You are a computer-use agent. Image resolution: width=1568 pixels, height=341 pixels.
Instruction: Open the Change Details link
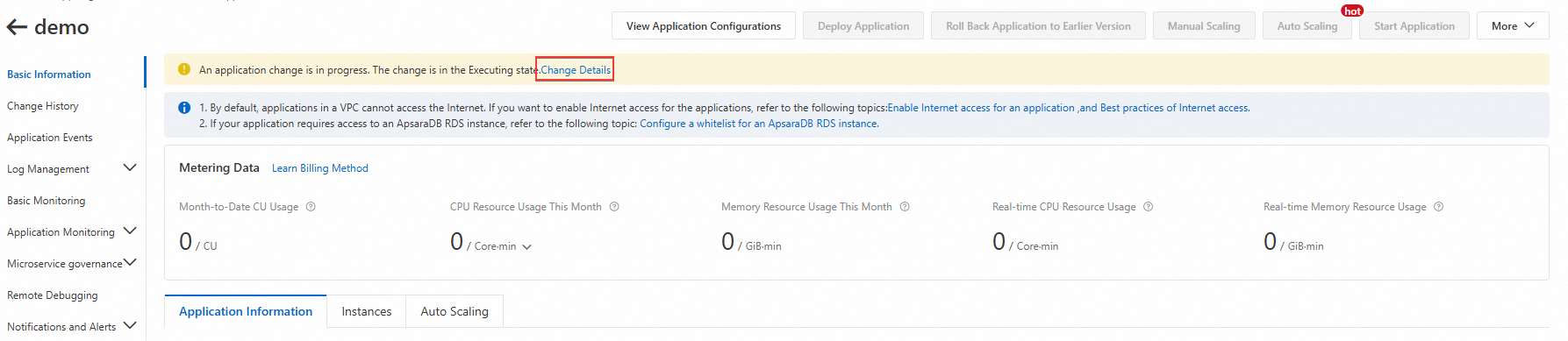coord(576,70)
